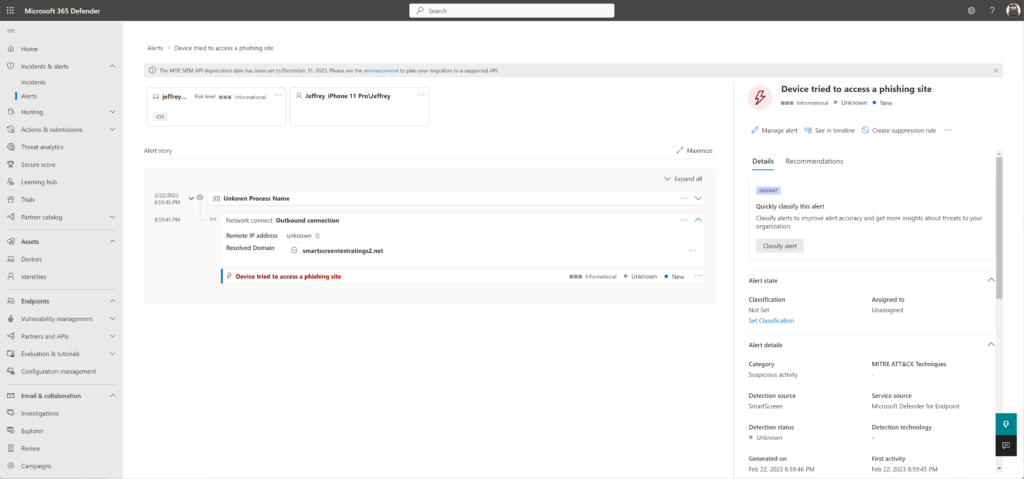Click the Explorer icon in sidebar
The height and width of the screenshot is (479, 1024).
(x=10, y=431)
